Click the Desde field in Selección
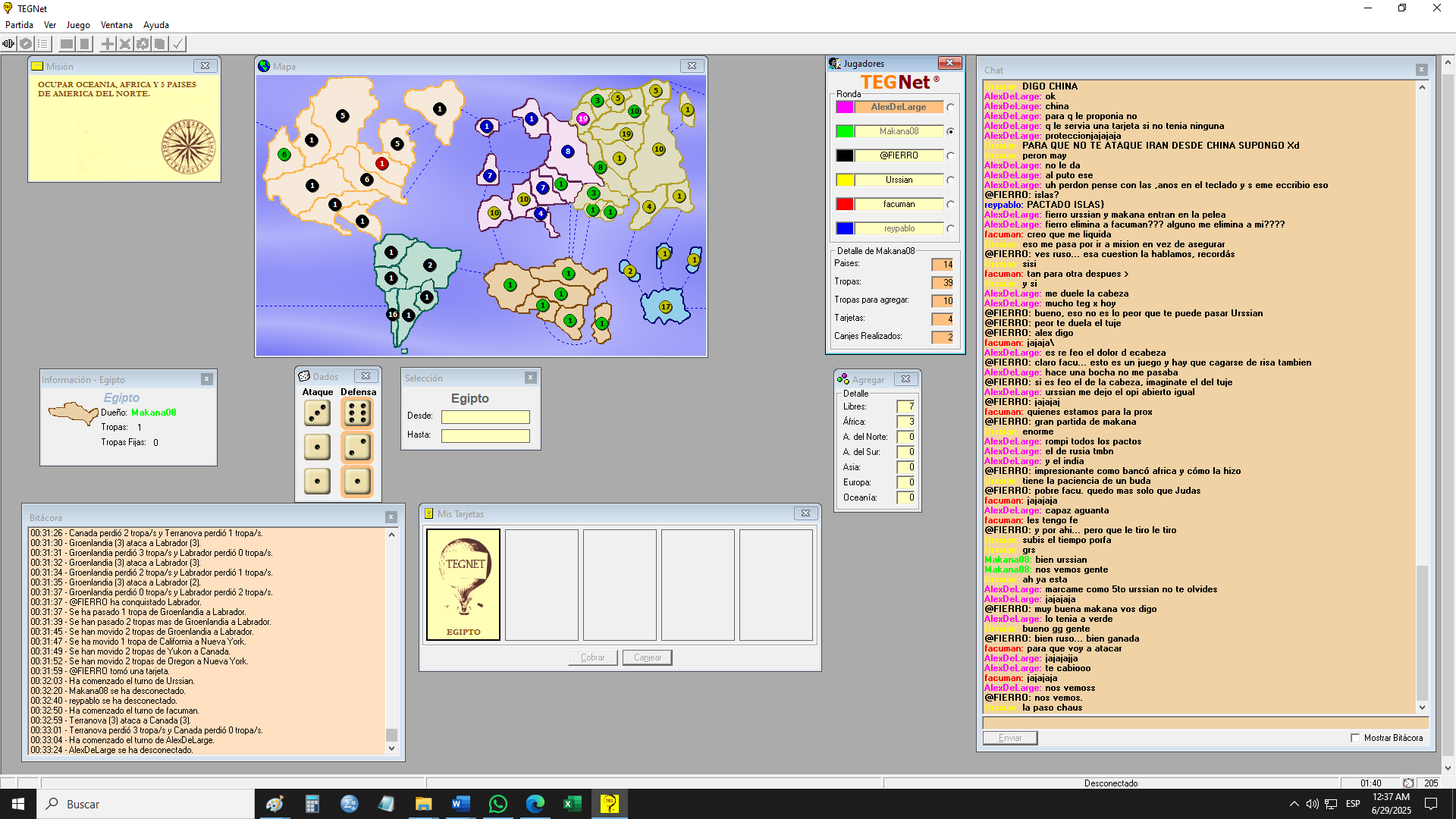This screenshot has height=819, width=1456. (x=485, y=416)
